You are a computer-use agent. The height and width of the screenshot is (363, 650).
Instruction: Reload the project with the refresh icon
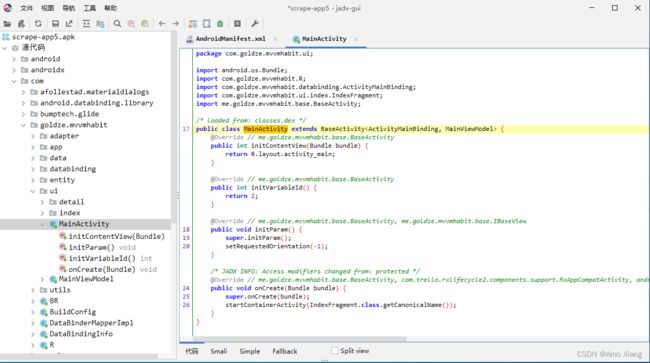click(x=38, y=24)
